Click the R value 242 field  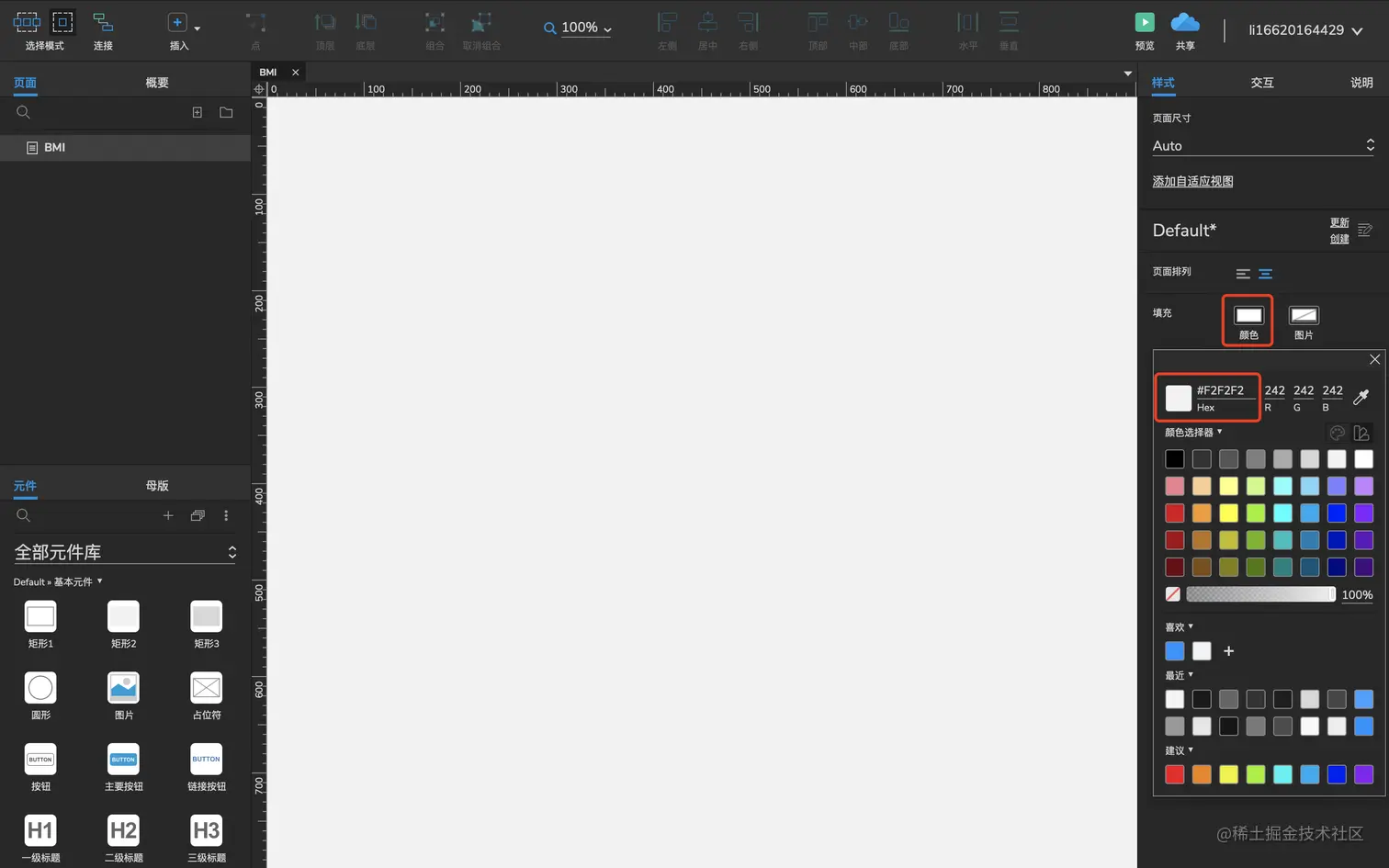[1274, 390]
